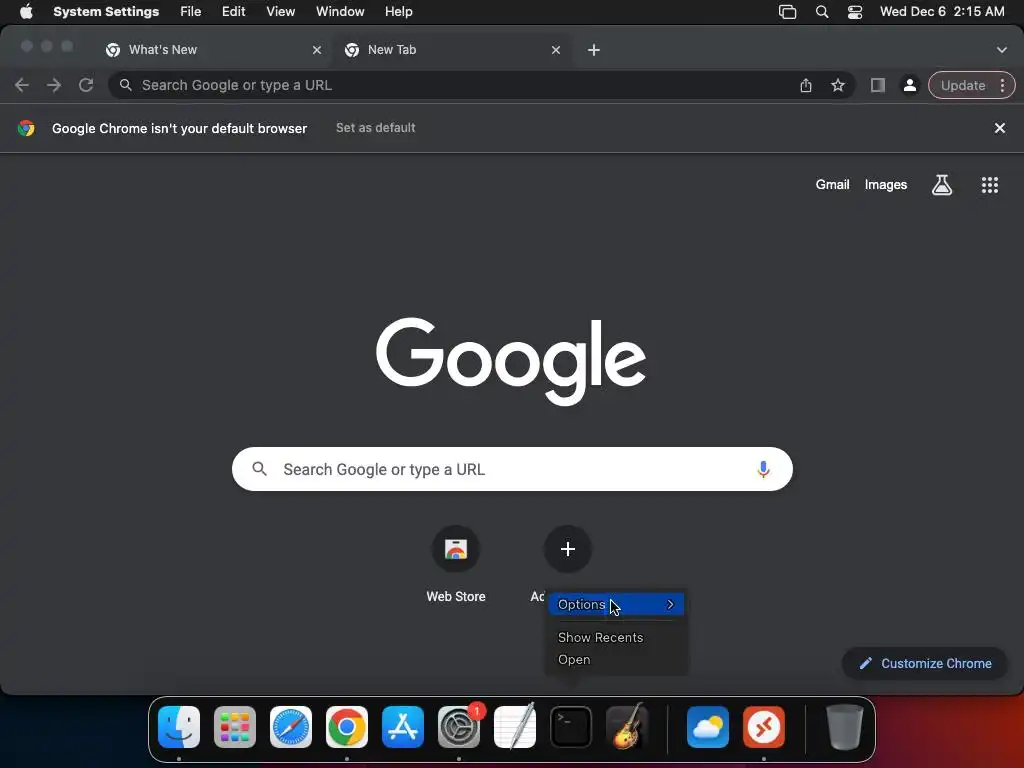Open the File menu
This screenshot has height=768, width=1024.
tap(191, 12)
